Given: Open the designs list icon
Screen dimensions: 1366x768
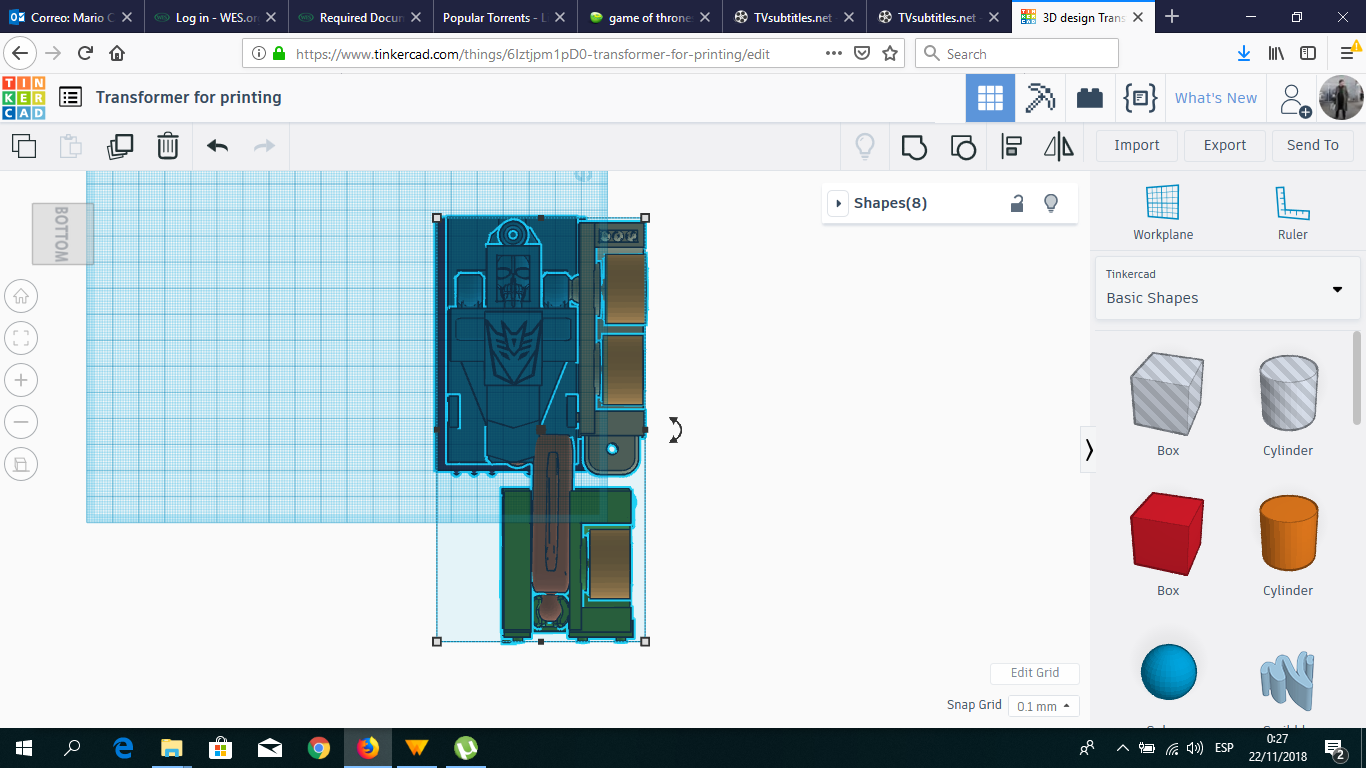Looking at the screenshot, I should pyautogui.click(x=70, y=97).
